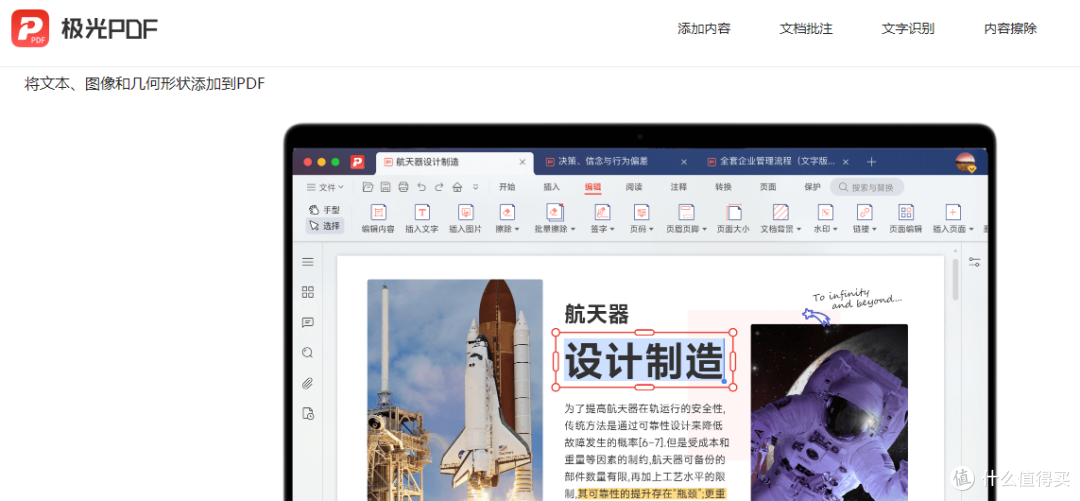
Task: Click the open file folder icon
Action: (x=368, y=187)
